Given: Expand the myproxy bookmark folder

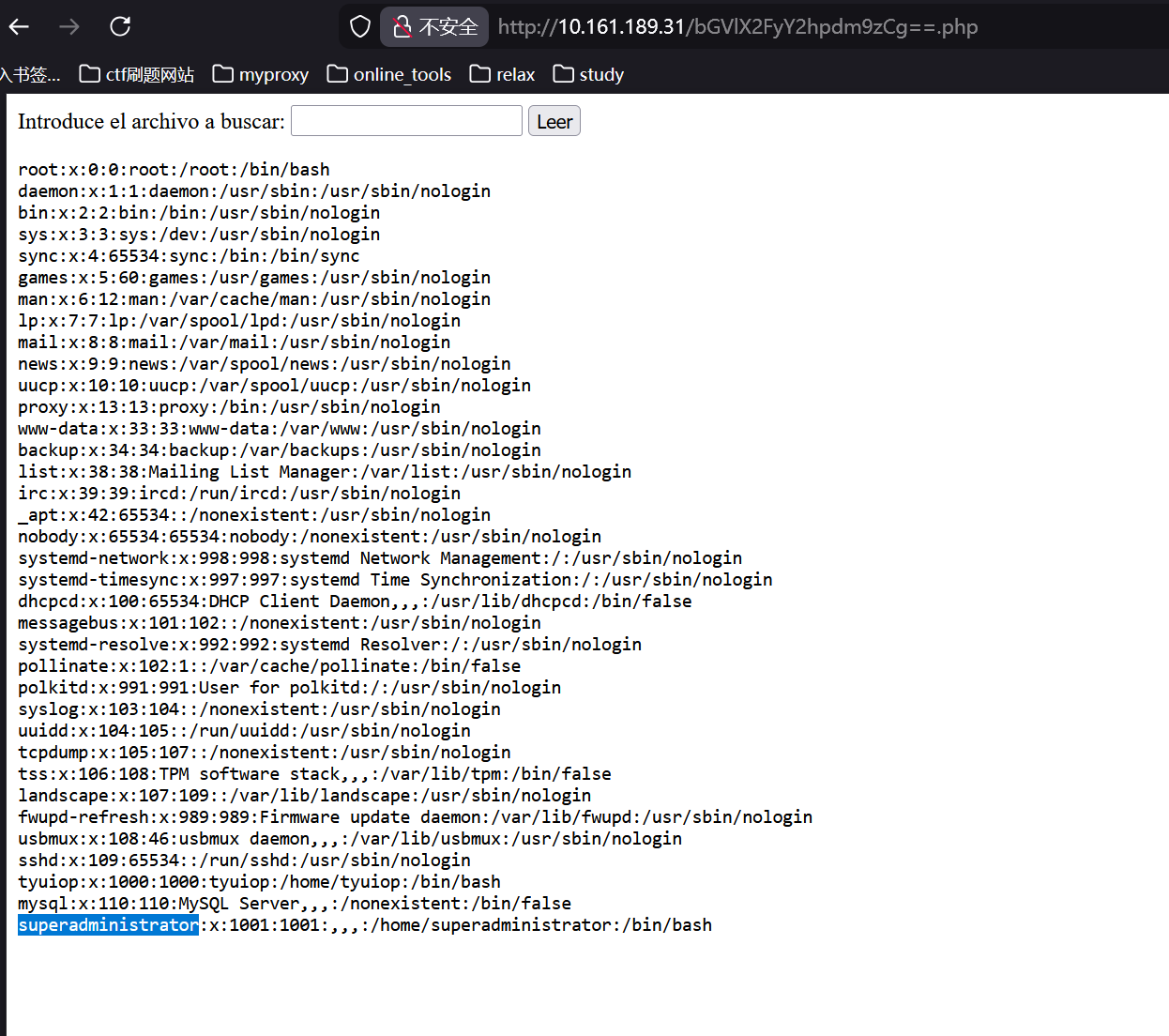Looking at the screenshot, I should (x=261, y=74).
